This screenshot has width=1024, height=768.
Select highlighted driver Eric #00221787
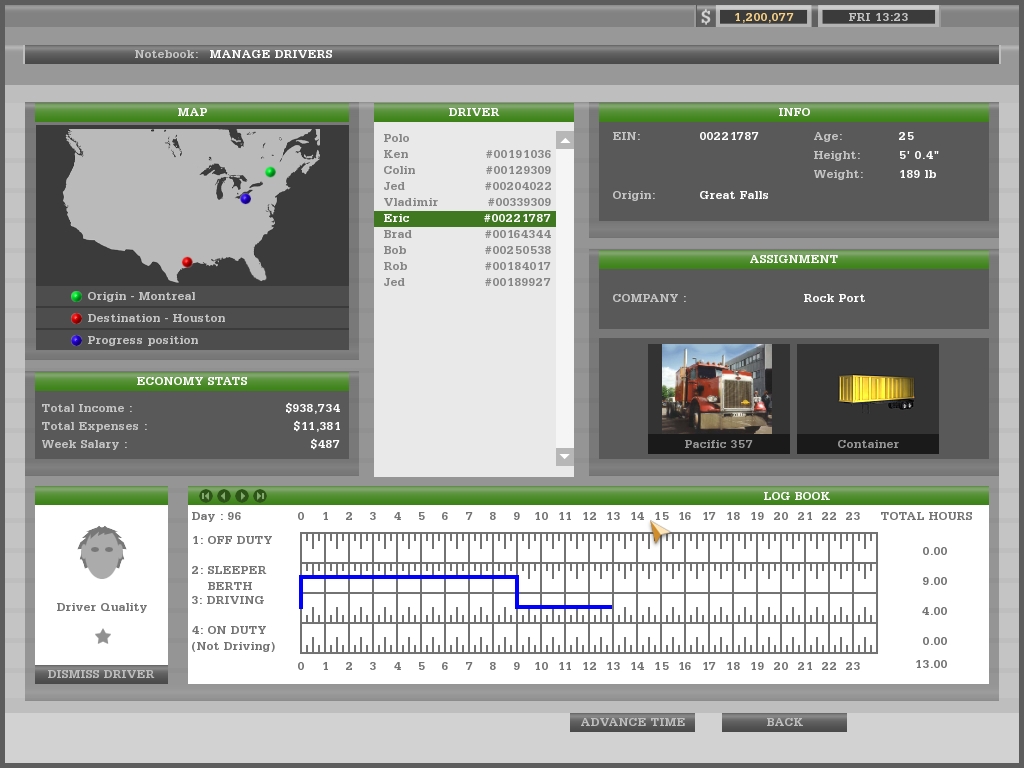click(x=465, y=218)
